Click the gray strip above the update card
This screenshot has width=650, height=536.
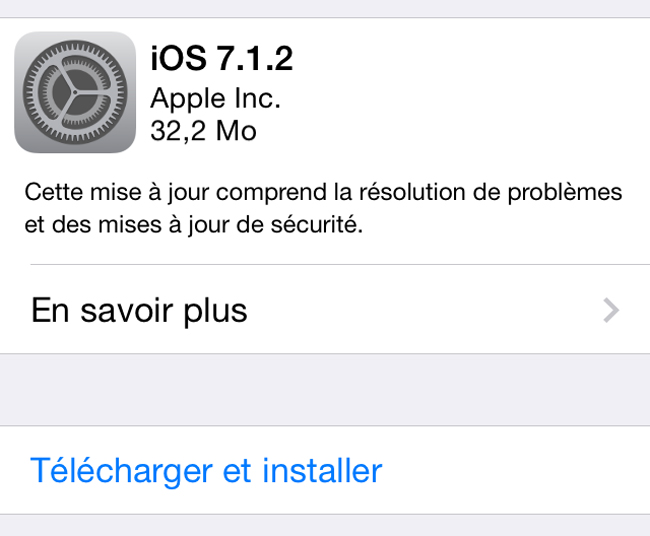tap(325, 8)
